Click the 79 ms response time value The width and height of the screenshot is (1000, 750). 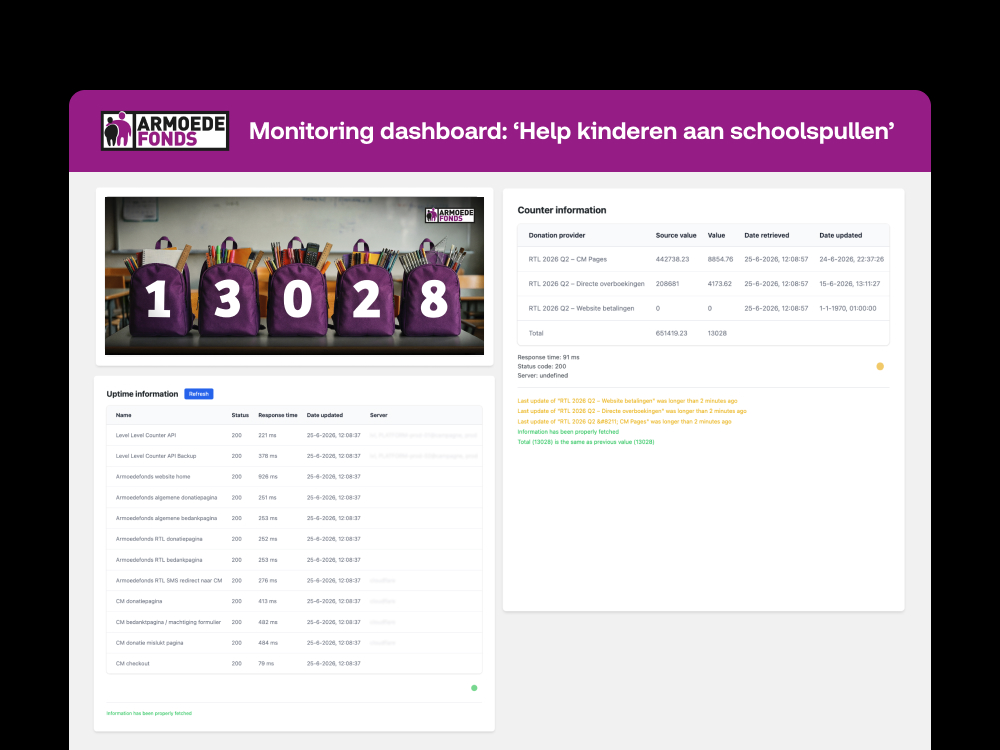(266, 663)
